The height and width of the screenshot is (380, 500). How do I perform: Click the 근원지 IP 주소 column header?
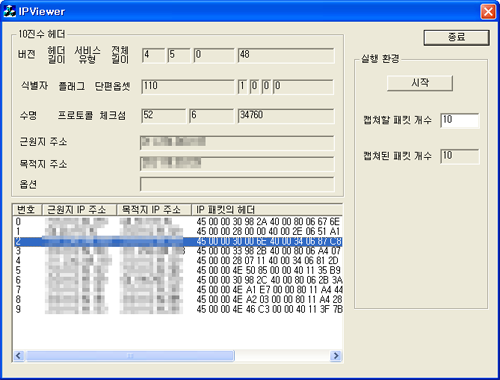tap(79, 210)
